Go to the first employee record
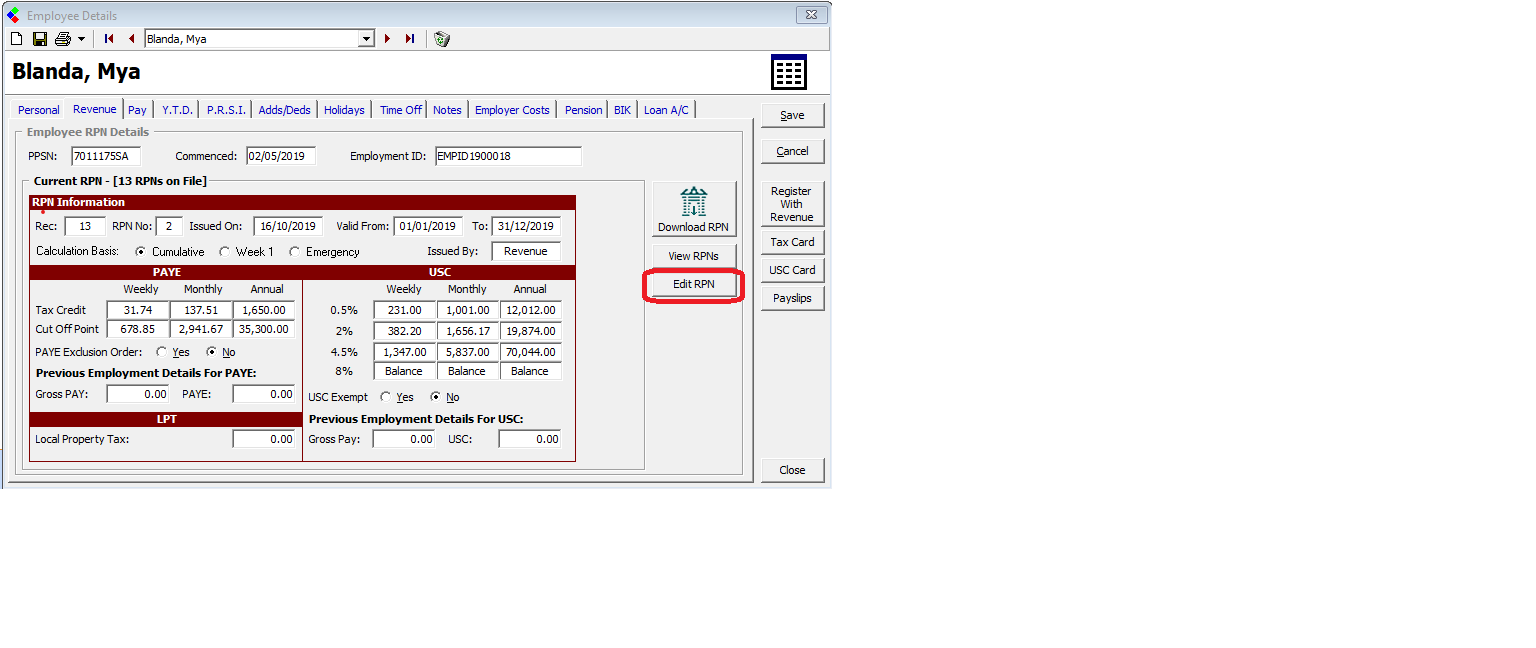 pos(109,39)
